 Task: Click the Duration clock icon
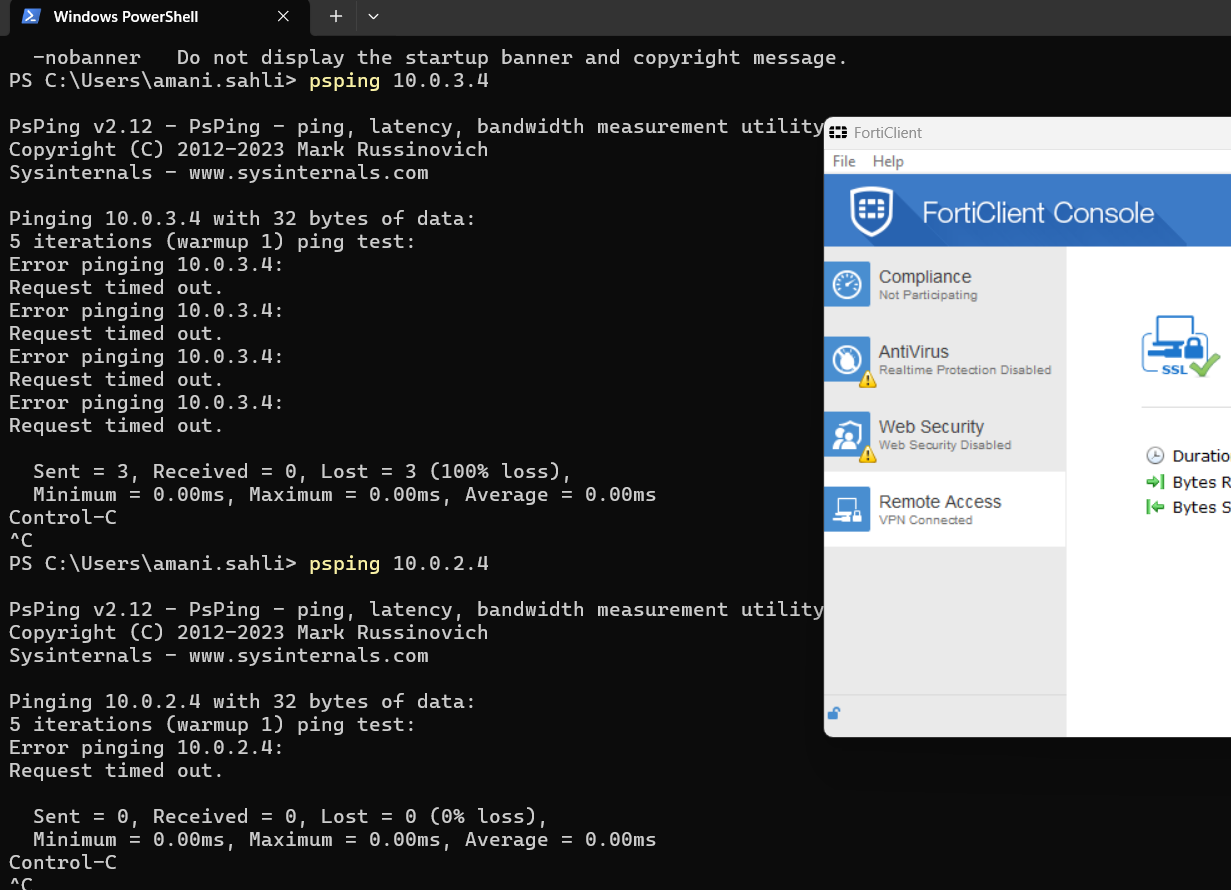click(x=1157, y=455)
